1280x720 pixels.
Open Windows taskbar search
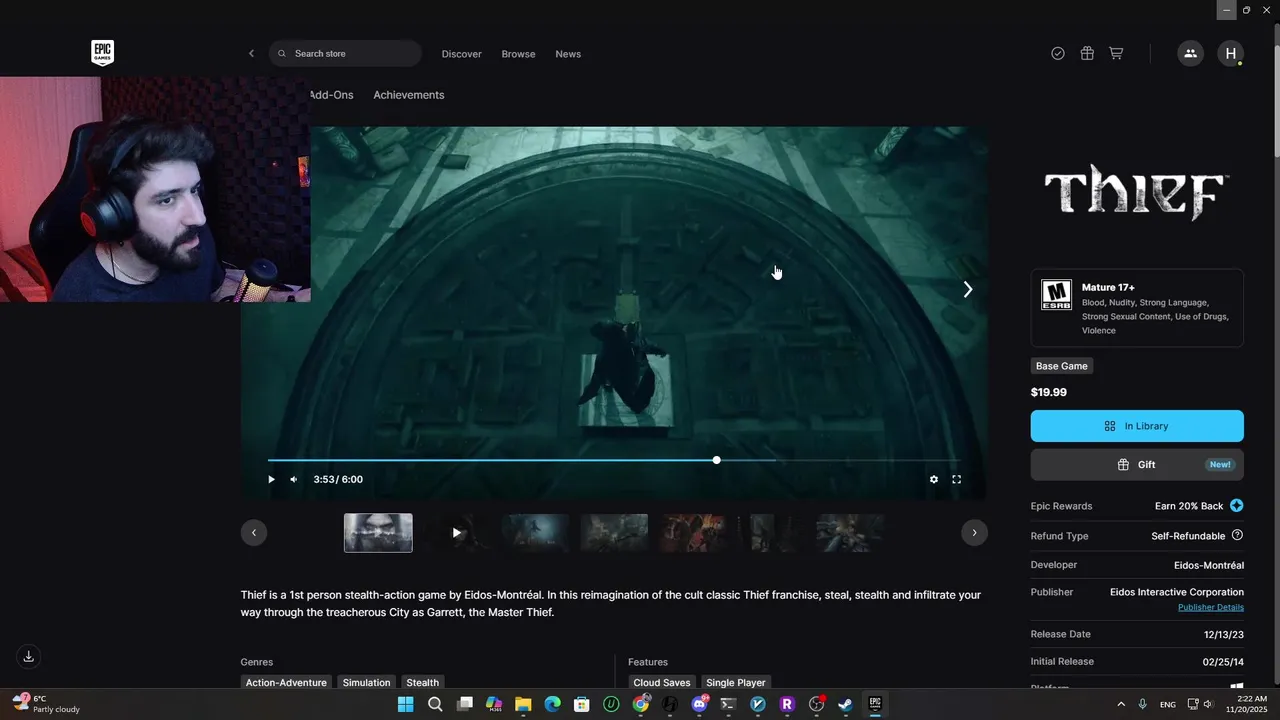pos(435,704)
